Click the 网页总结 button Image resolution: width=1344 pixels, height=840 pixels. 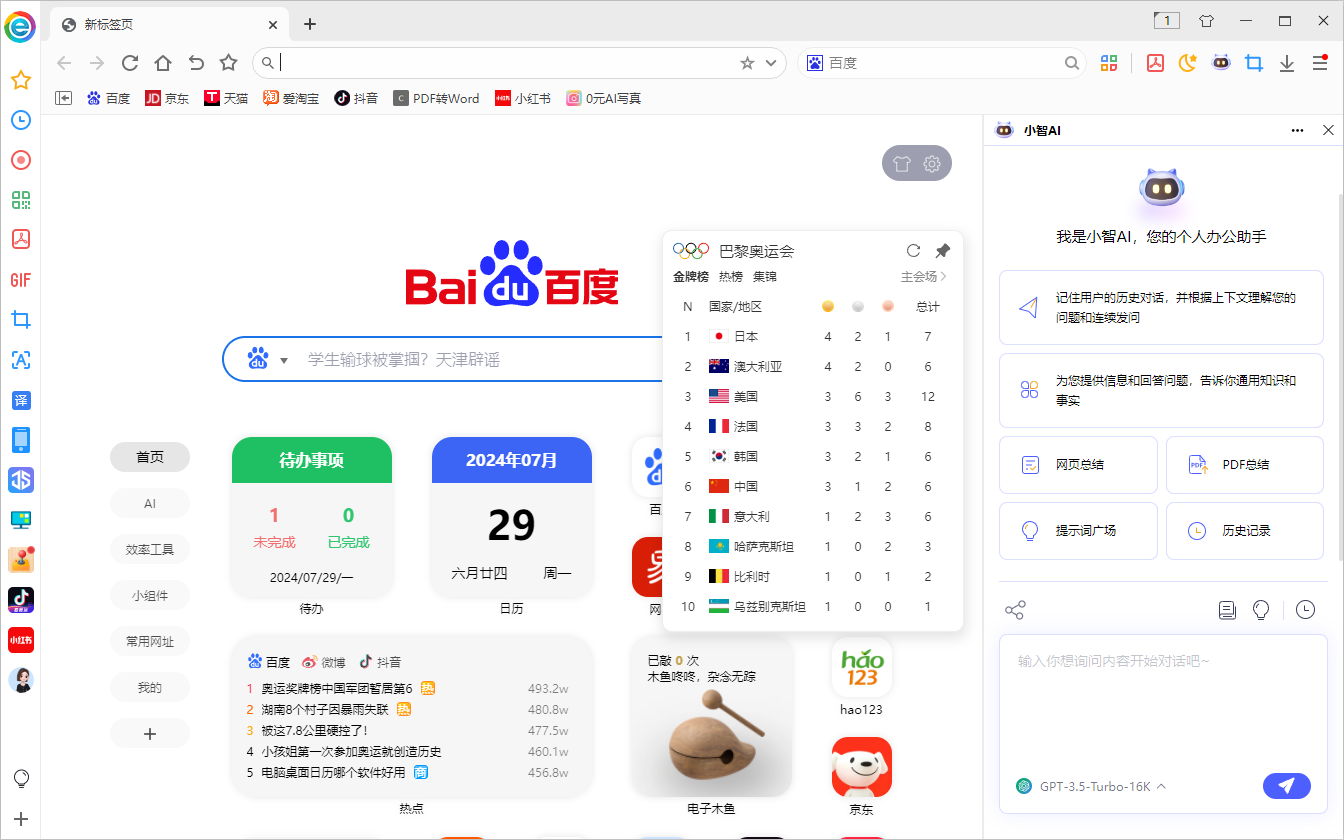[x=1078, y=464]
